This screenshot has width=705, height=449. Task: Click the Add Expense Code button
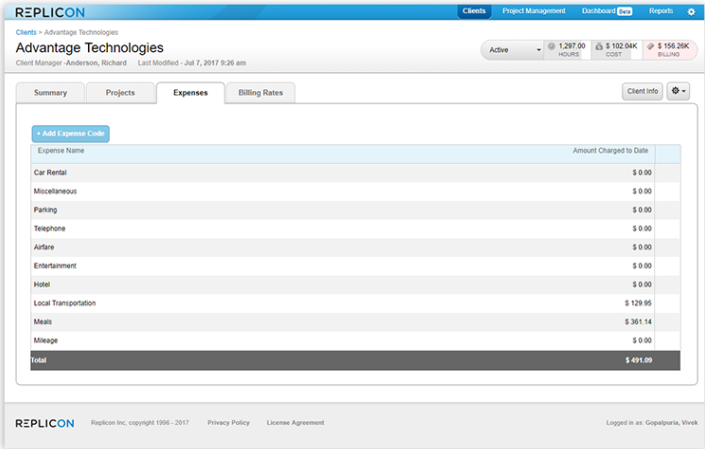[71, 133]
